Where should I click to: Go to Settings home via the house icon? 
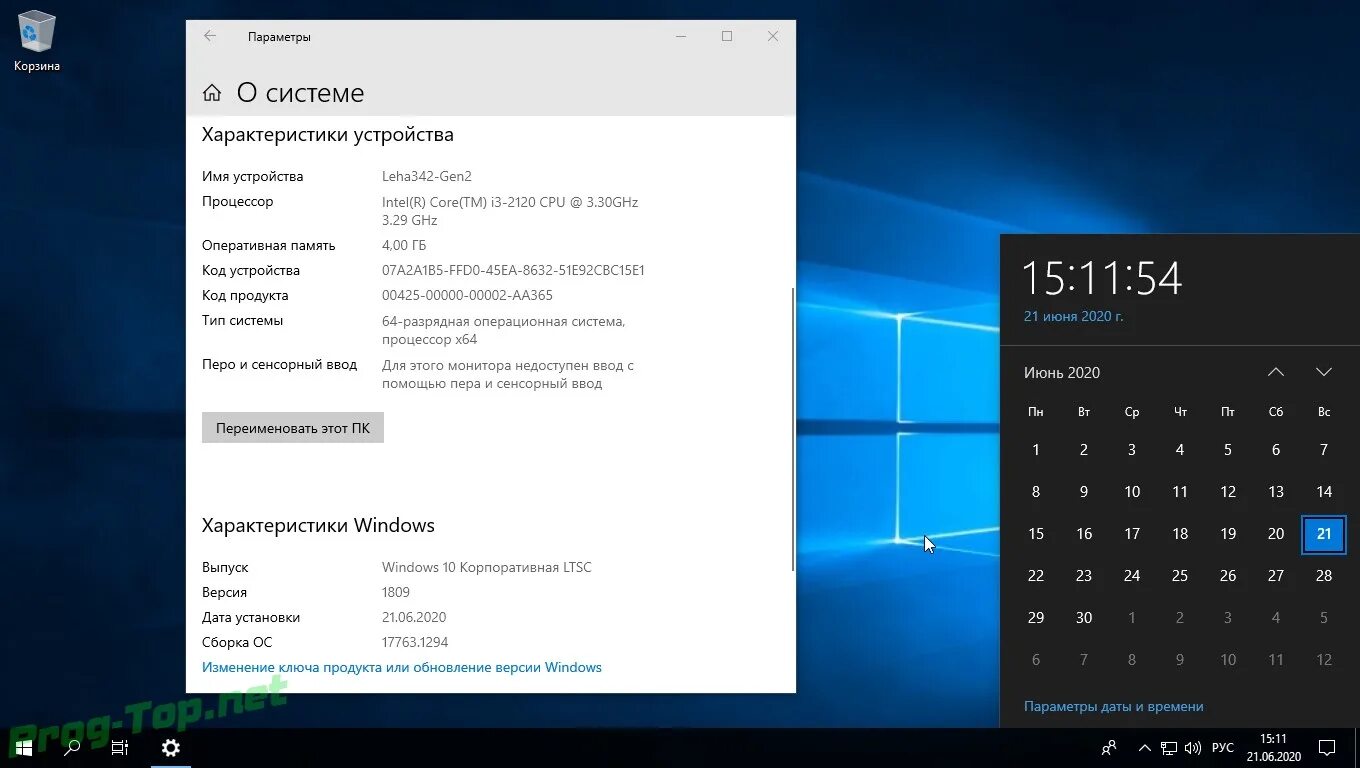[x=212, y=91]
